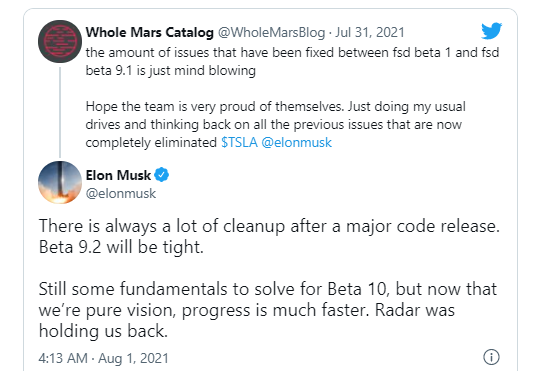The image size is (544, 371).
Task: Click the 4:13 AM · Aug 1, 2021 timestamp
Action: click(x=103, y=358)
